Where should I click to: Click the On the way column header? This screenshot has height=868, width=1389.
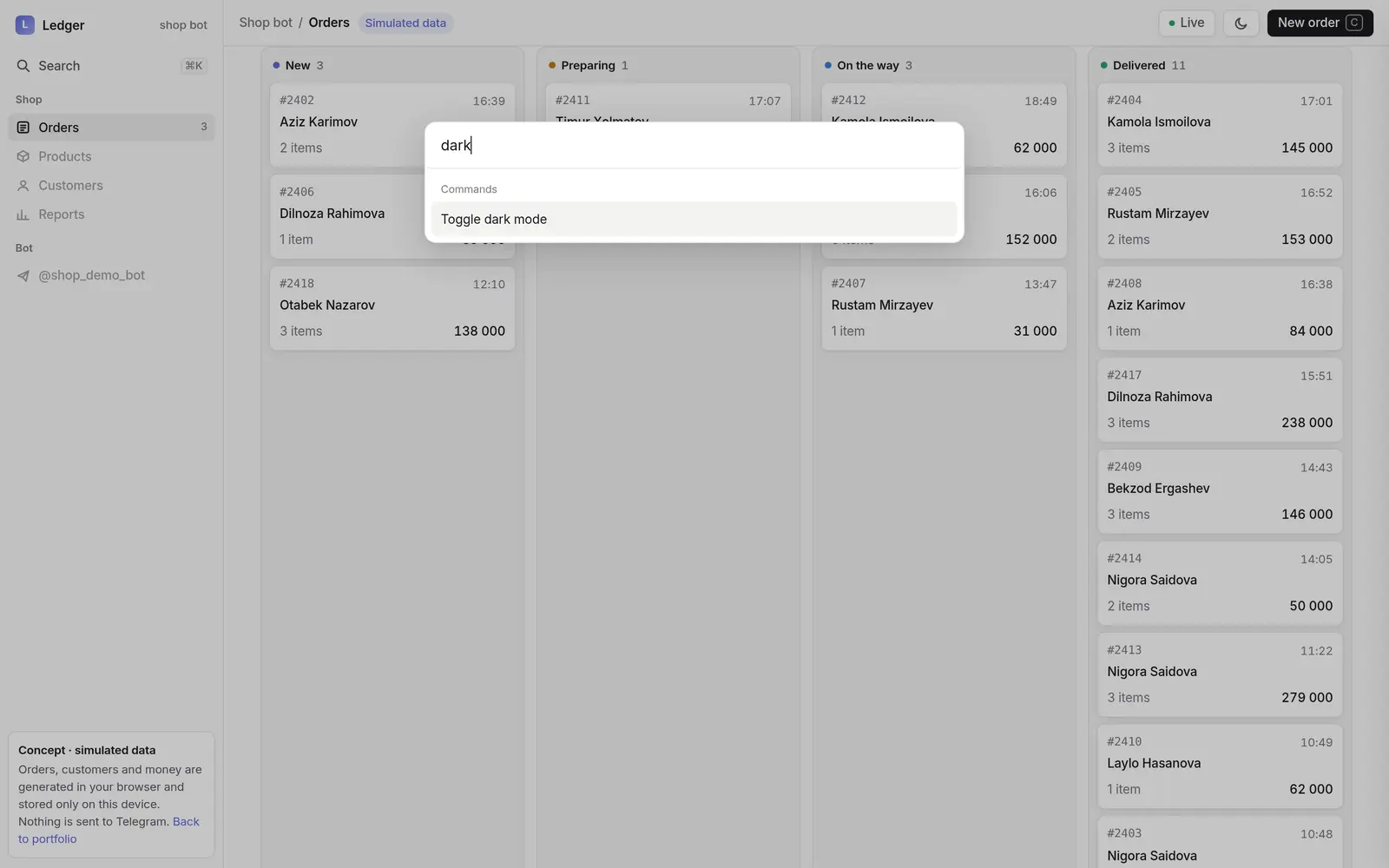click(x=868, y=65)
